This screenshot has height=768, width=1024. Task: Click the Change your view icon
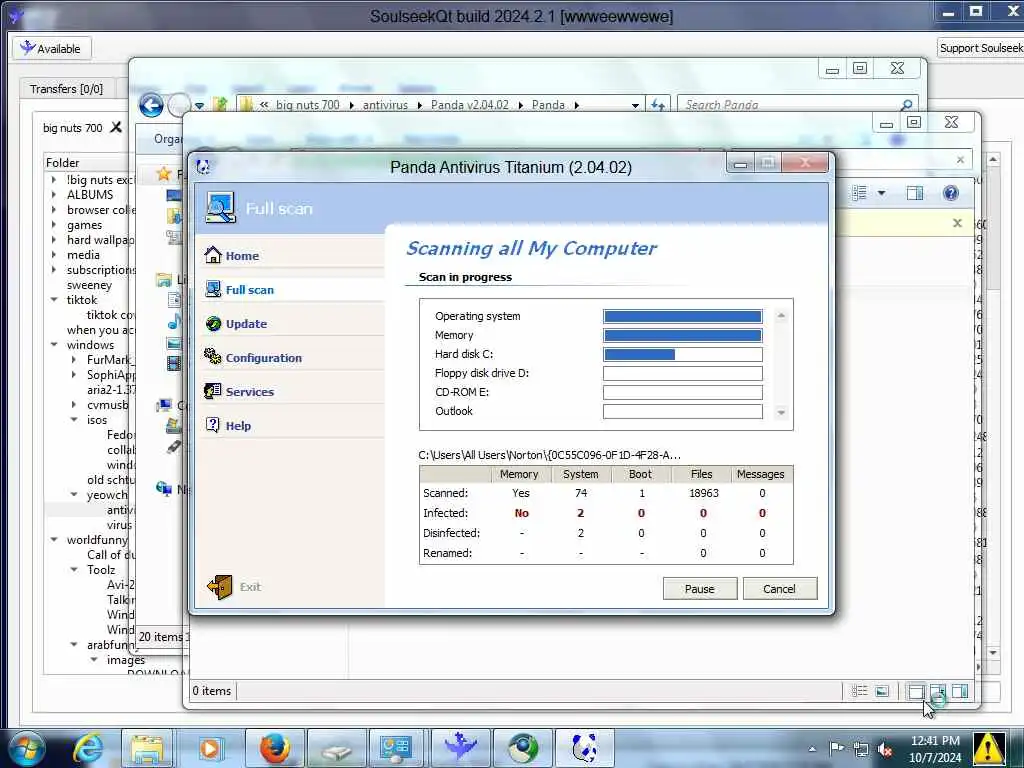pos(859,193)
